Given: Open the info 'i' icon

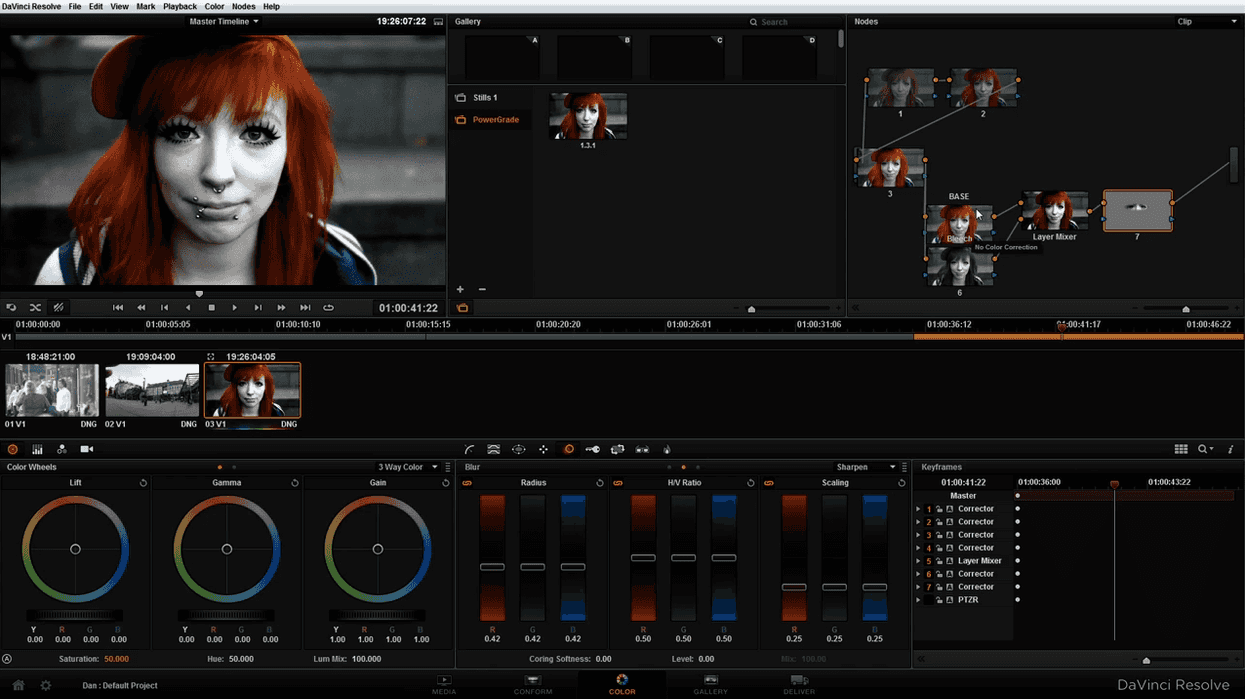Looking at the screenshot, I should [x=1231, y=450].
